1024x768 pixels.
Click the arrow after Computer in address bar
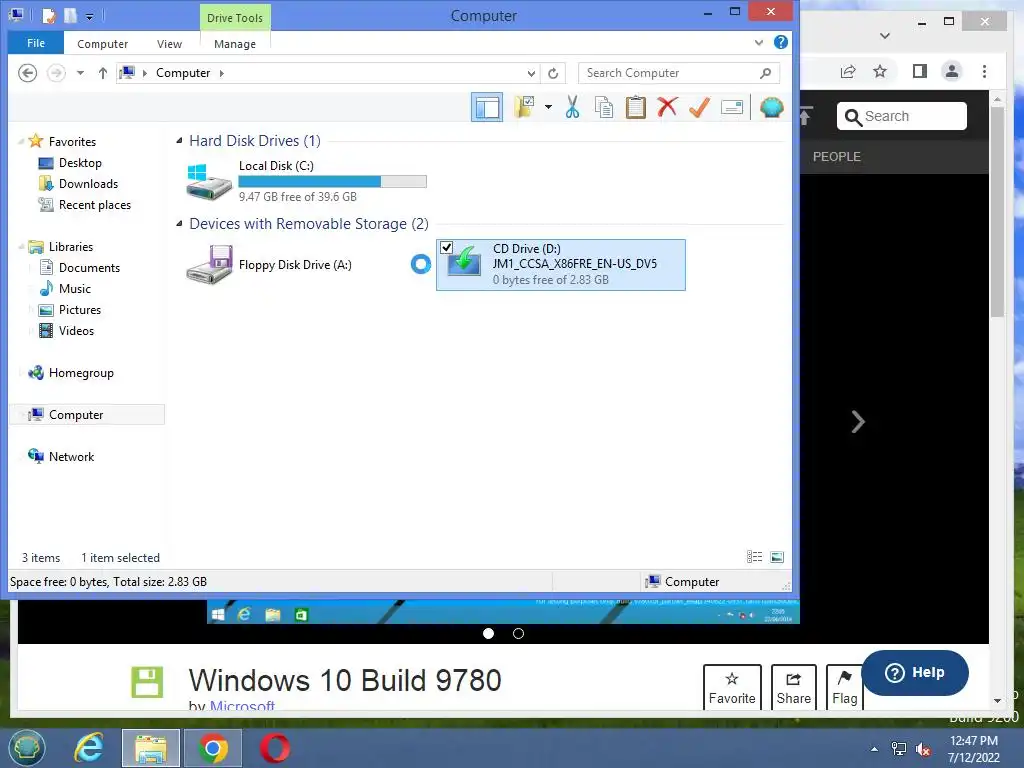click(x=221, y=73)
